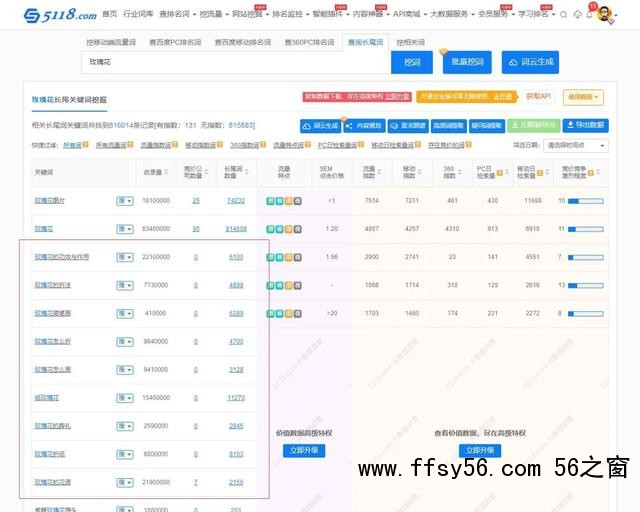Click the 所有词 quick filter link
The height and width of the screenshot is (512, 640).
(72, 145)
